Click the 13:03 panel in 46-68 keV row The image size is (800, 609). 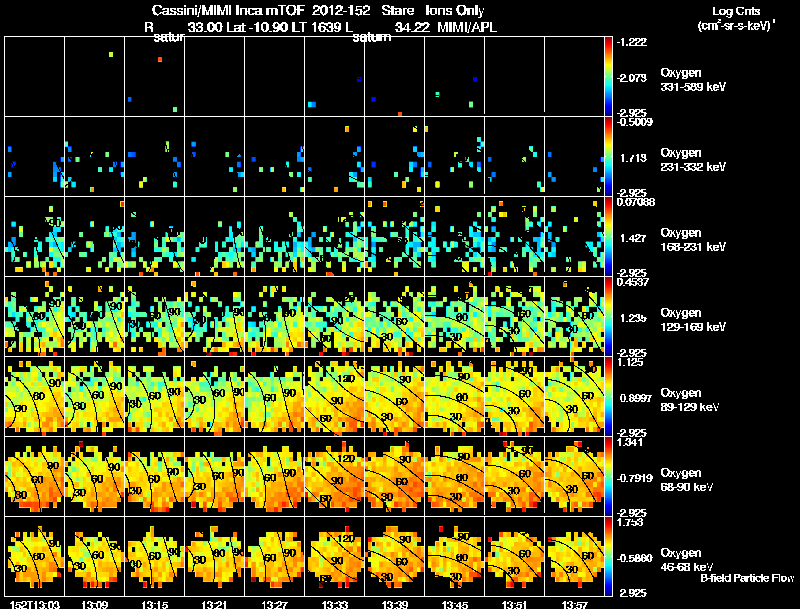coord(35,556)
